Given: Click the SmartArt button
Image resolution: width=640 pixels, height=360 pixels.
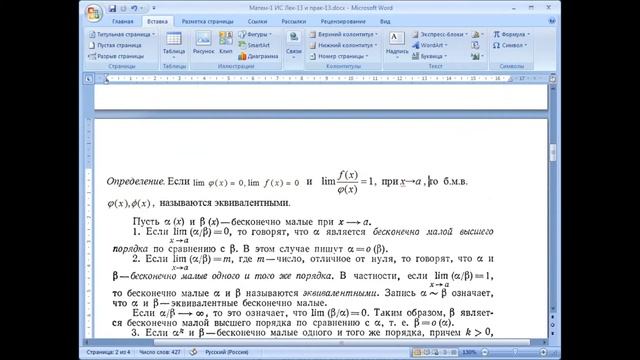Looking at the screenshot, I should pos(254,45).
